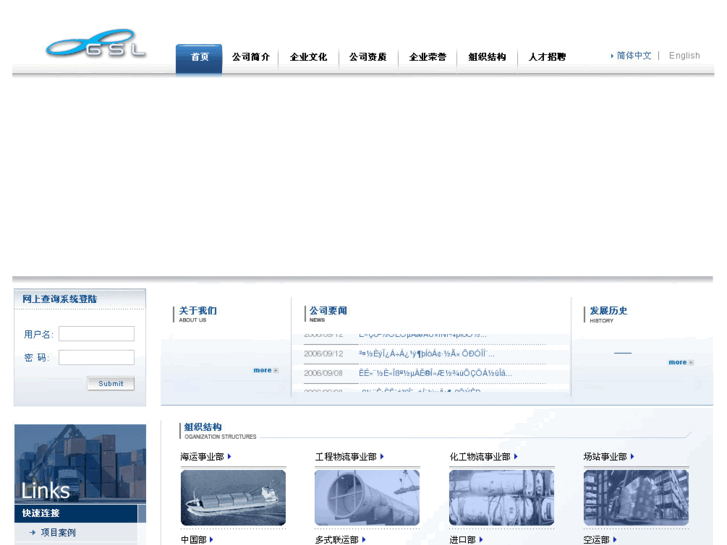Open 场站事业部 department link

tap(605, 457)
